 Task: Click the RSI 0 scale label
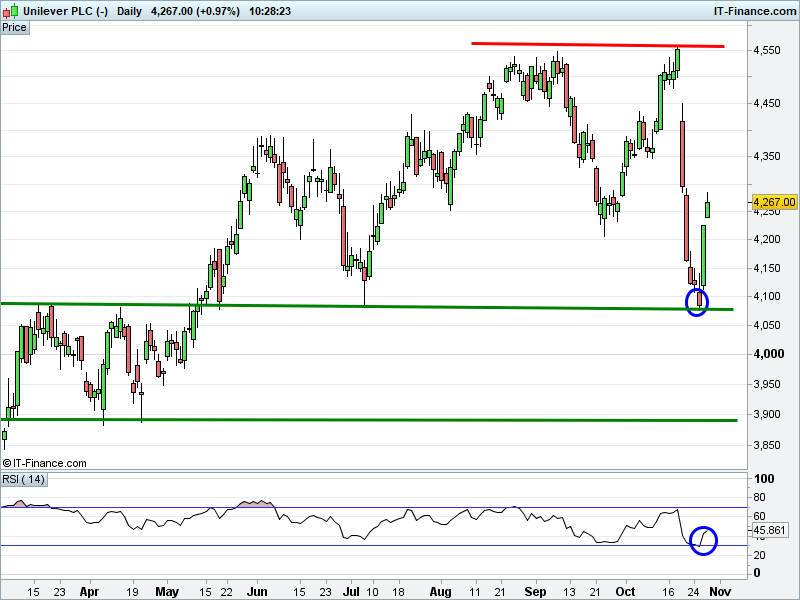point(757,572)
